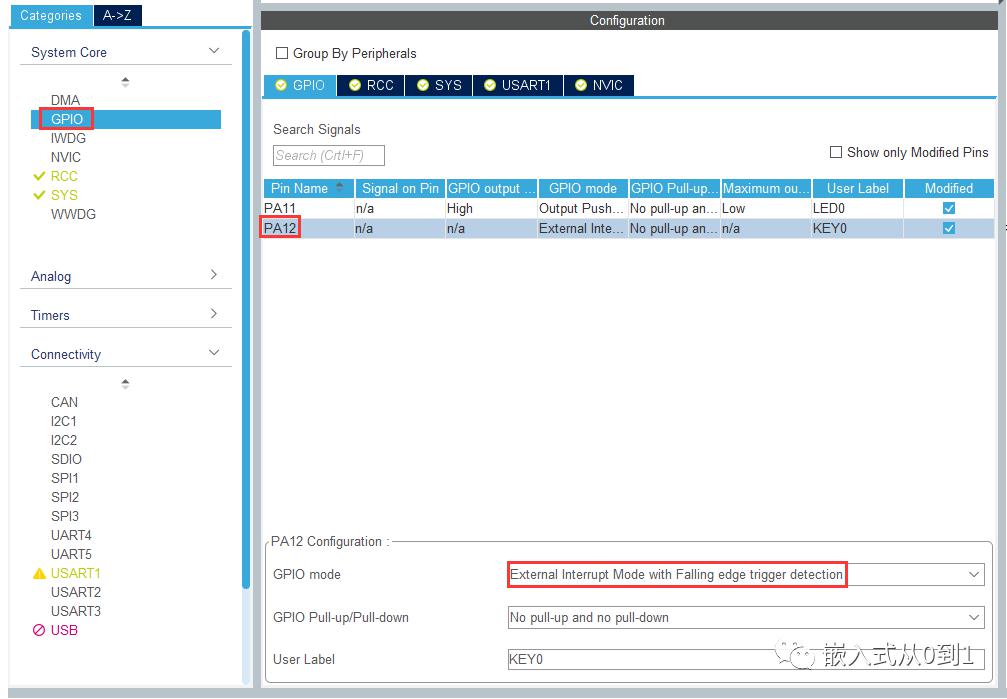Image resolution: width=1007 pixels, height=699 pixels.
Task: Select USART1 in the Connectivity list
Action: coord(76,573)
